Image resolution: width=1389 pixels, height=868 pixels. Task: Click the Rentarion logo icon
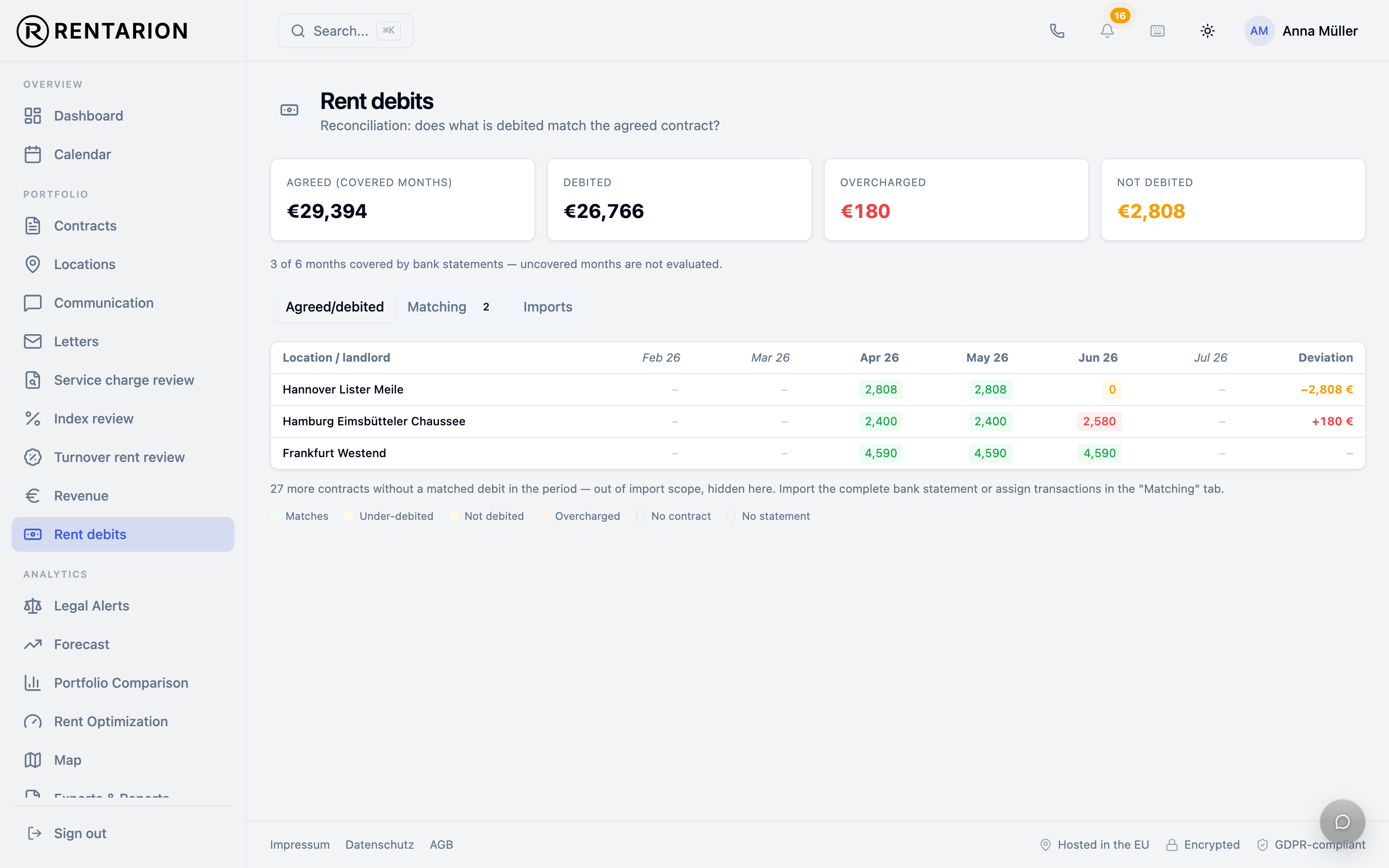(32, 31)
